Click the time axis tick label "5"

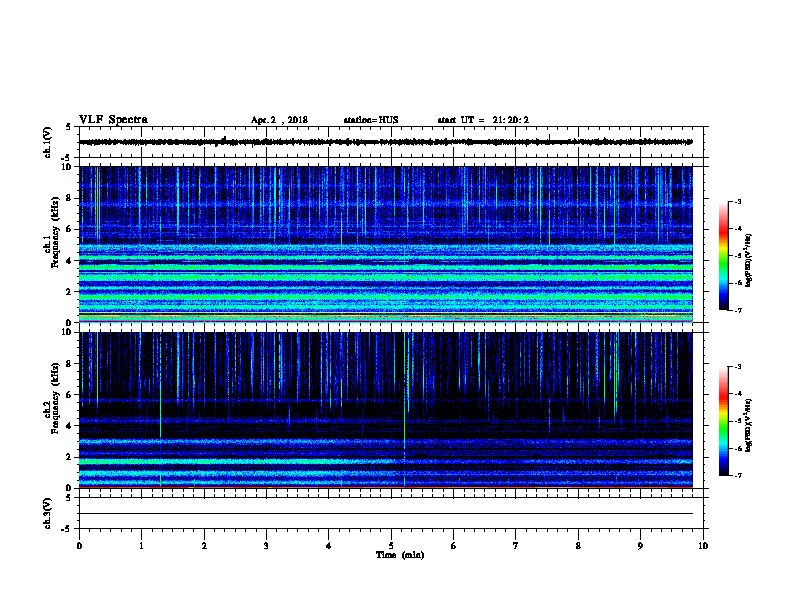391,546
